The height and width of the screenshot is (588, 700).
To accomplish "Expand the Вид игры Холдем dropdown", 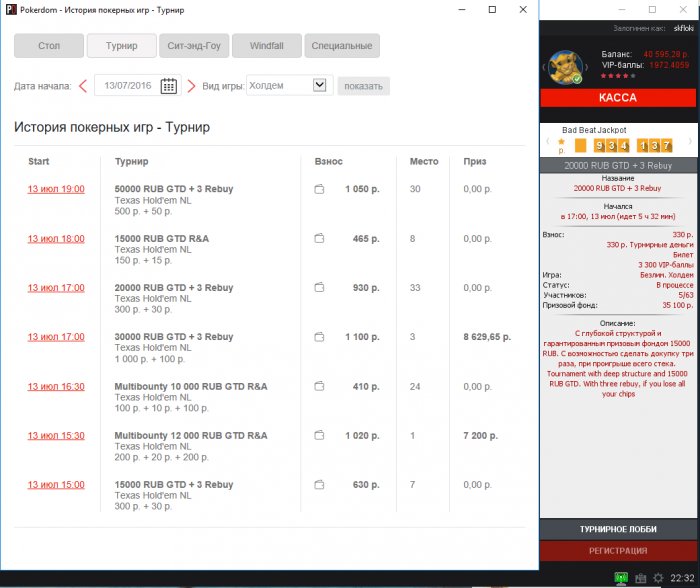I will click(x=319, y=85).
